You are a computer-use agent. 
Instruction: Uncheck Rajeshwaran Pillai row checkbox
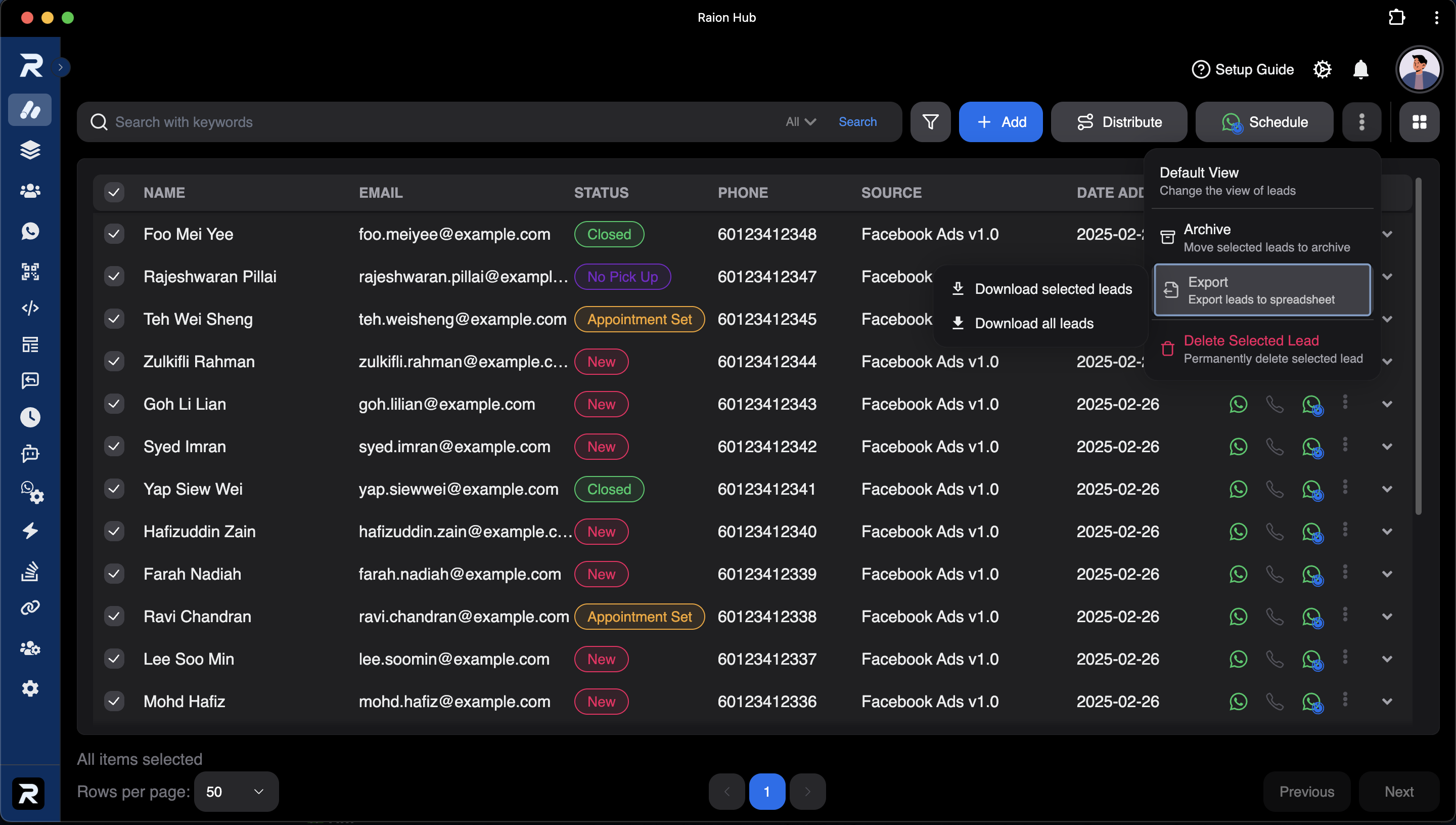click(x=114, y=277)
